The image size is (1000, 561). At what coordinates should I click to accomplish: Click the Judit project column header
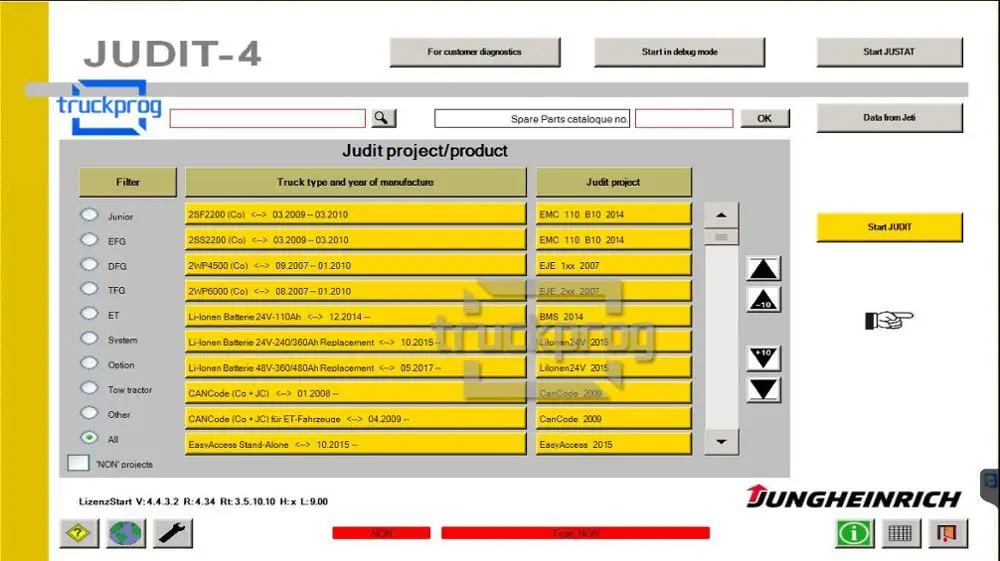tap(614, 182)
